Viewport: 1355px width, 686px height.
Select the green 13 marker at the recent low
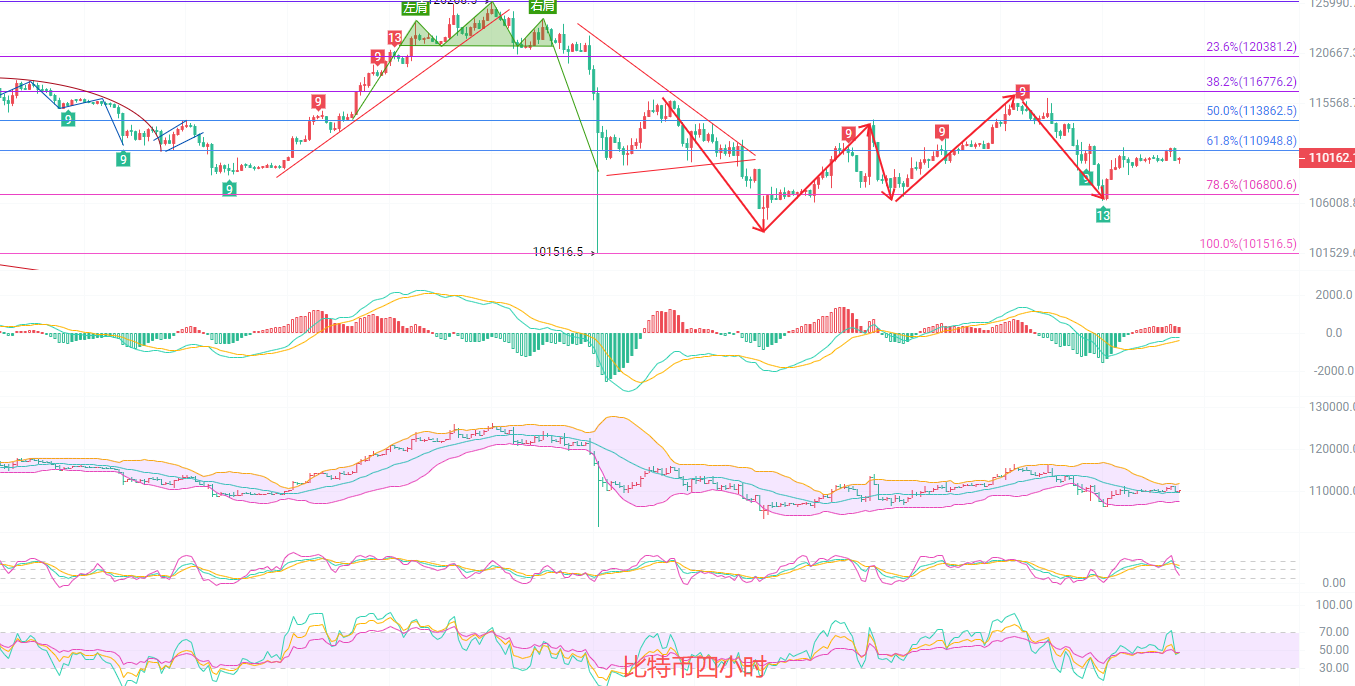[1103, 215]
